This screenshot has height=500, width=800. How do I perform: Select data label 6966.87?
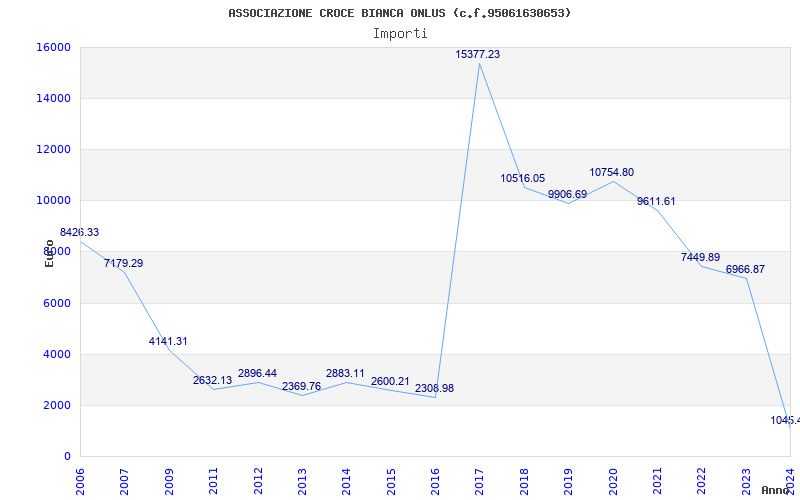[x=745, y=269]
